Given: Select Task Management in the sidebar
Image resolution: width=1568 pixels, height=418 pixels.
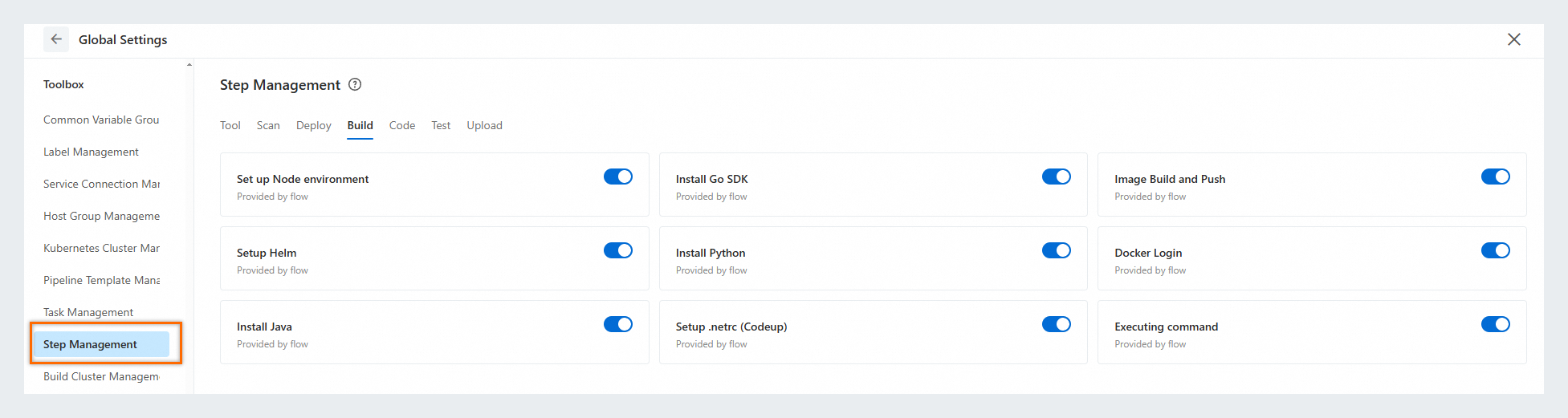Looking at the screenshot, I should click(x=88, y=312).
